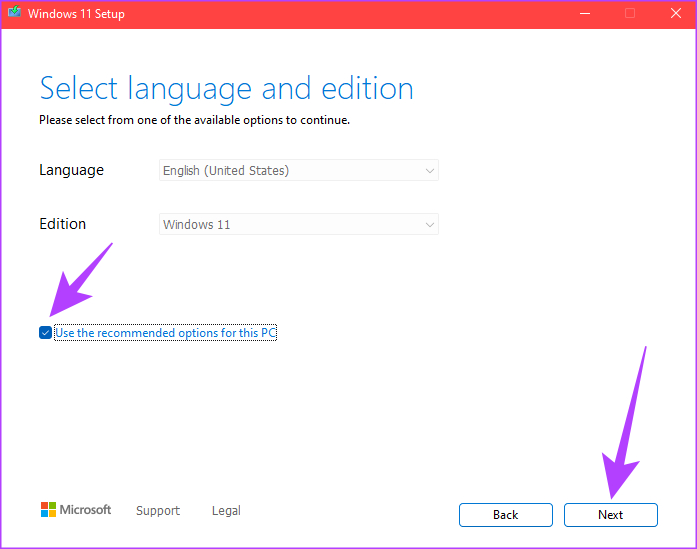The height and width of the screenshot is (549, 697).
Task: Go to the next setup step
Action: tap(610, 515)
